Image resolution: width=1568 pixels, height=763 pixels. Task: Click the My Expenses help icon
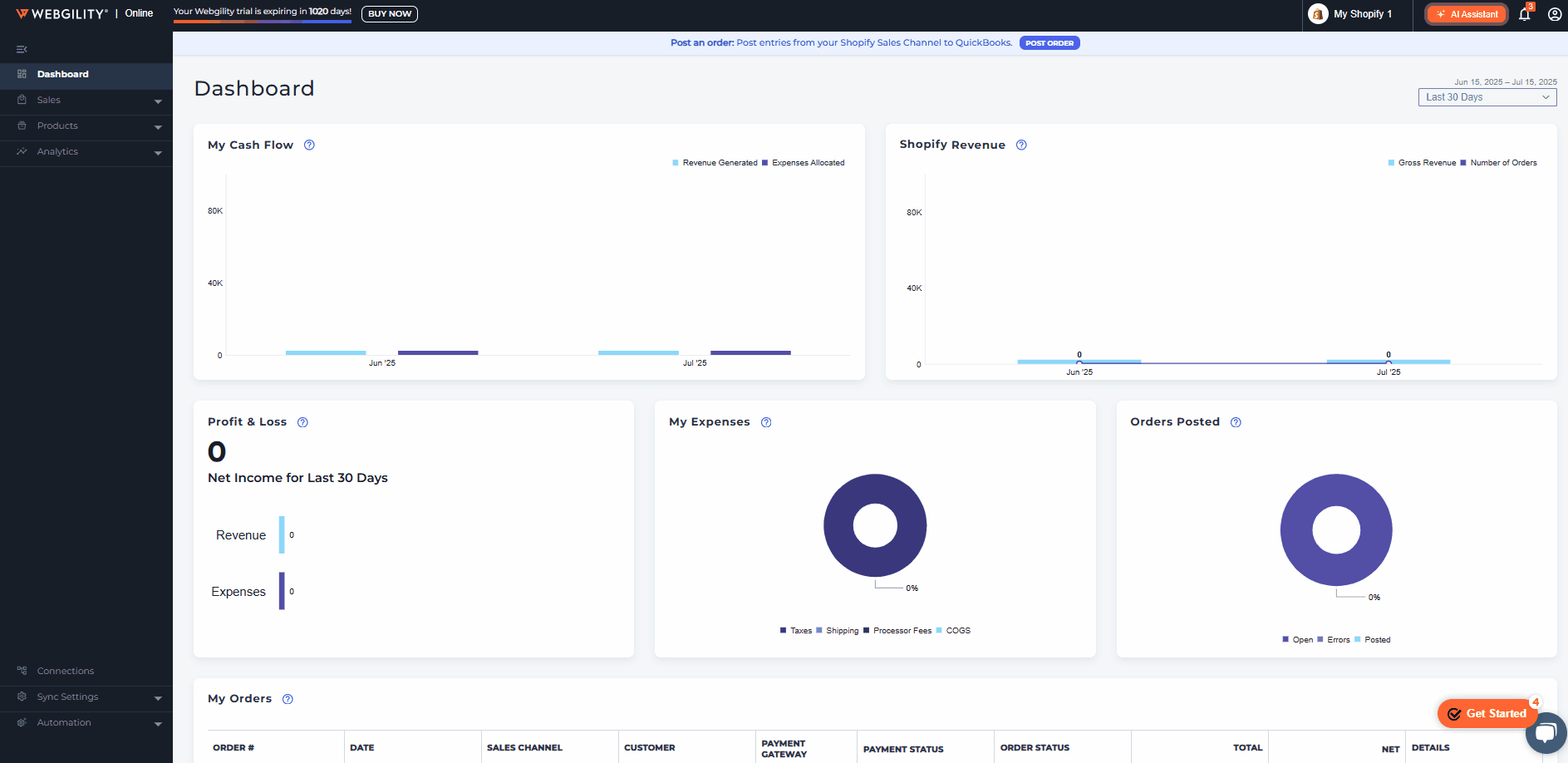[x=766, y=422]
